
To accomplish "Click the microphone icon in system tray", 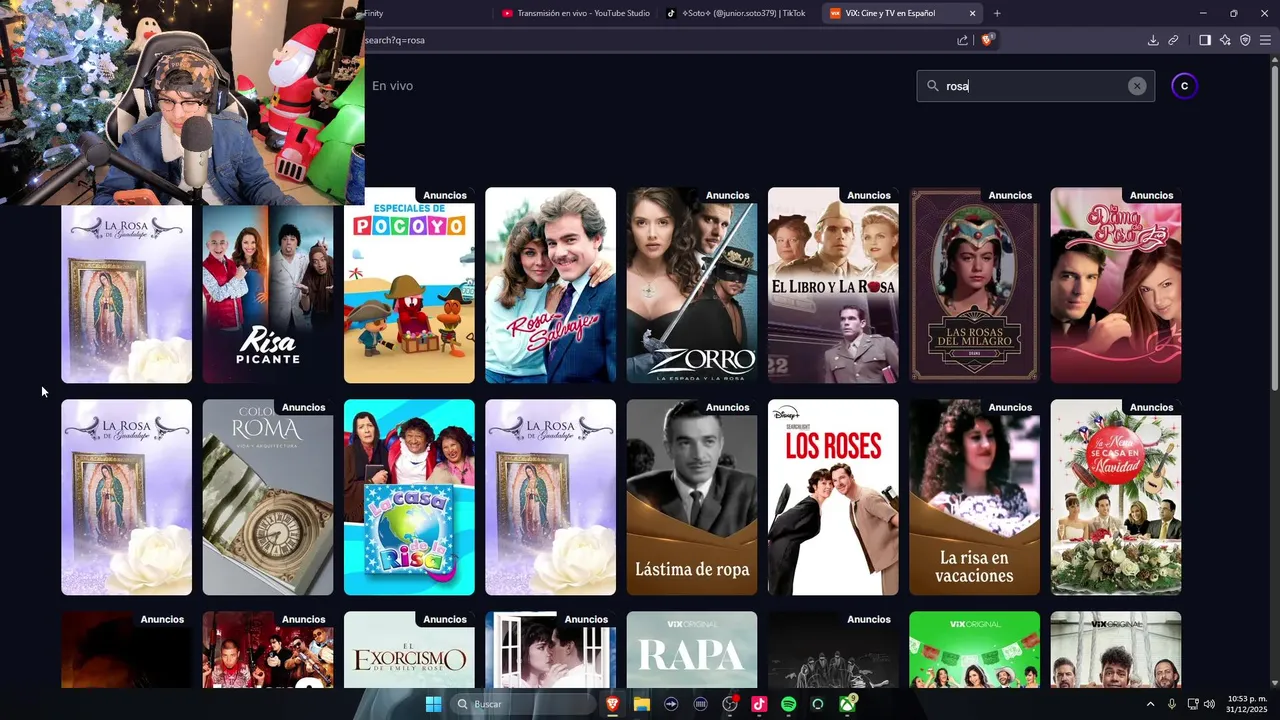I will pos(1172,704).
